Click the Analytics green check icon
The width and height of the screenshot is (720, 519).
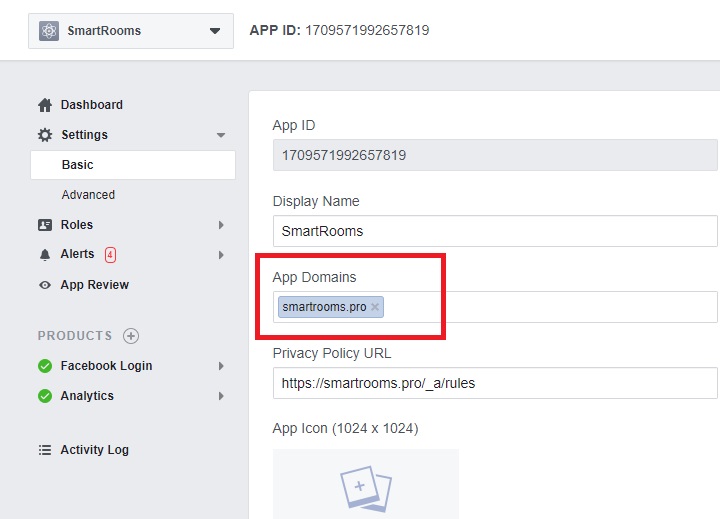[x=45, y=396]
